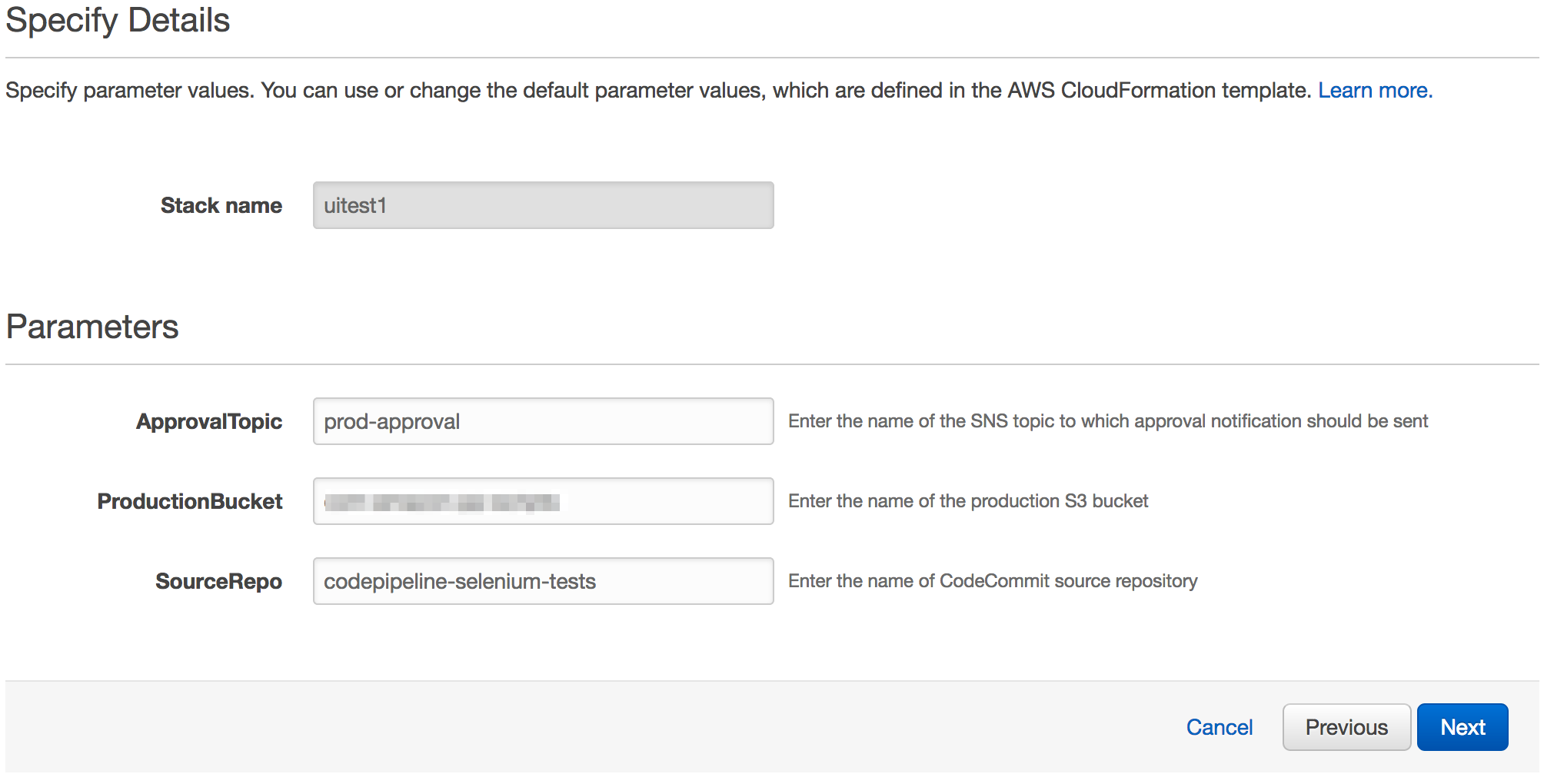Open the Learn more link
The height and width of the screenshot is (784, 1544).
click(1374, 91)
